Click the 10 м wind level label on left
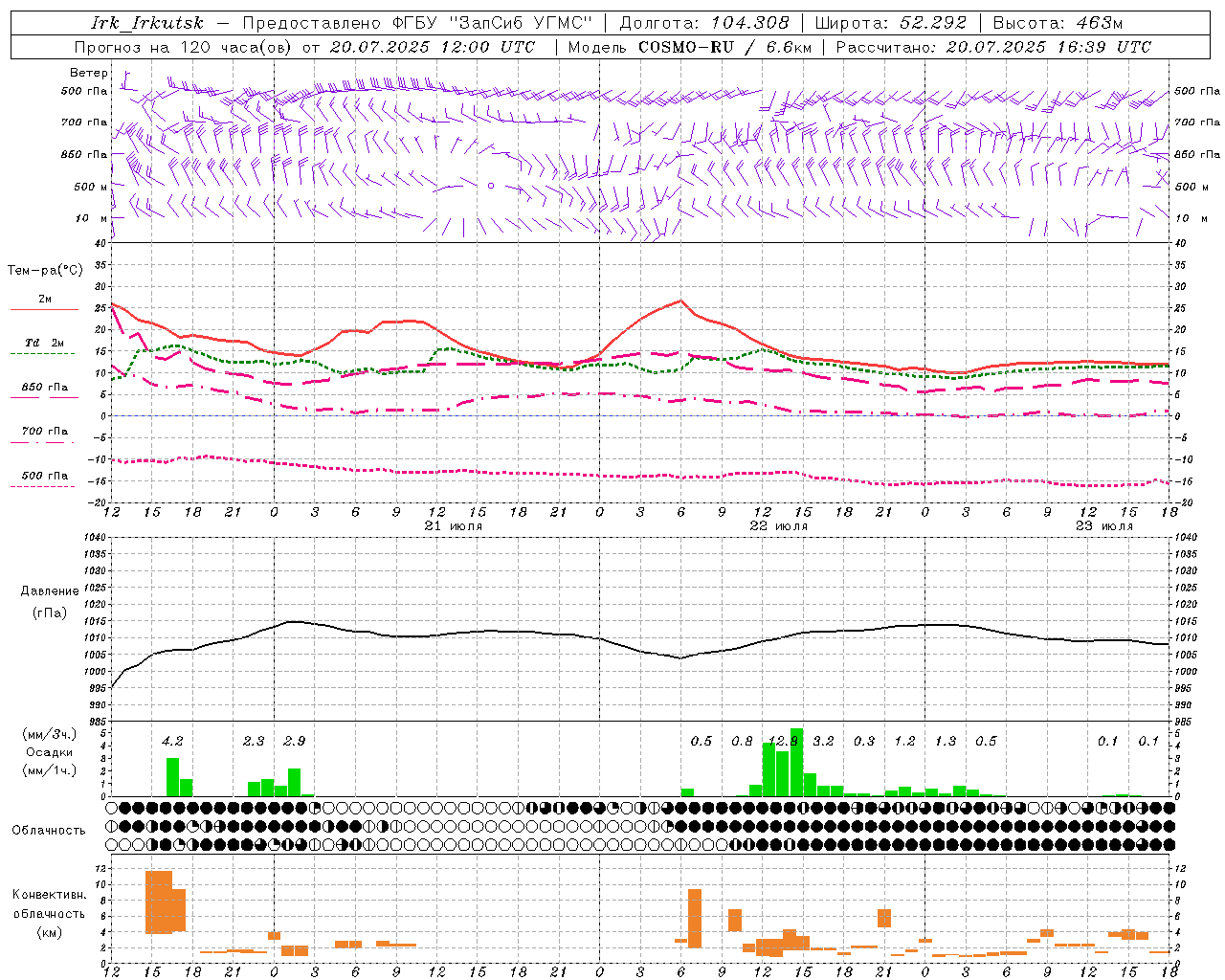The height and width of the screenshot is (980, 1225). pyautogui.click(x=91, y=218)
